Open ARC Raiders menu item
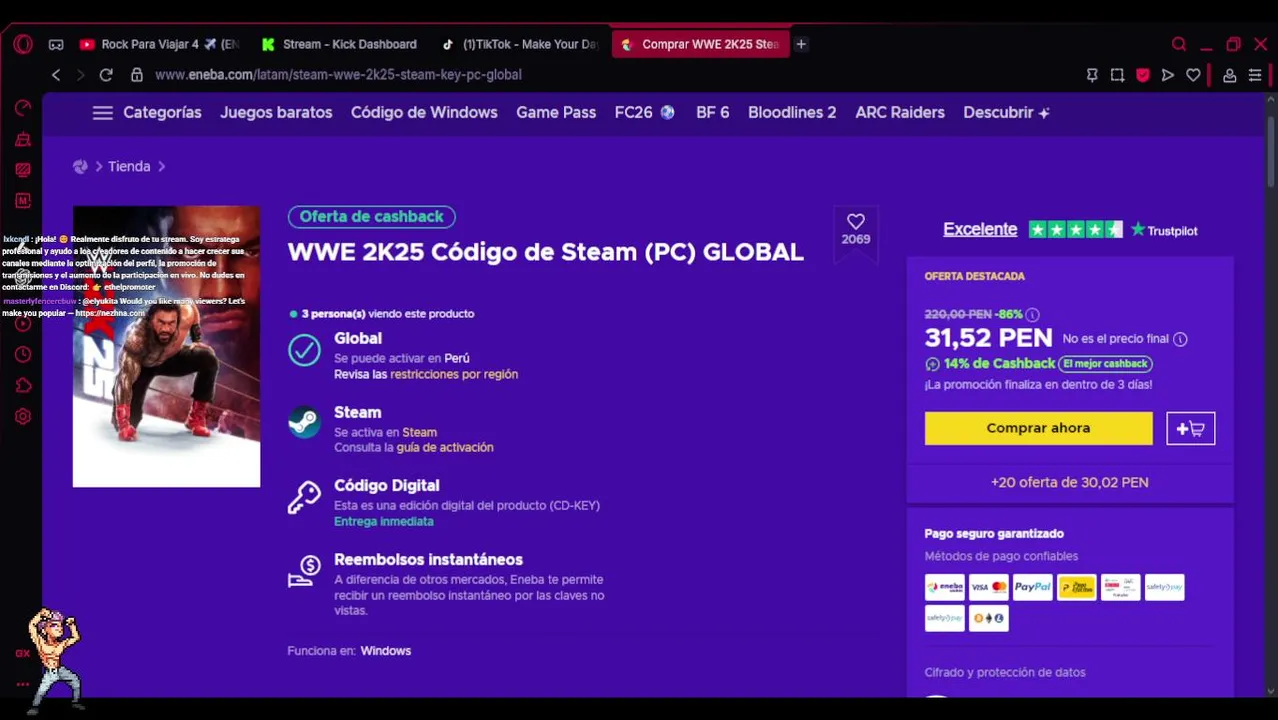This screenshot has width=1278, height=720. click(900, 113)
